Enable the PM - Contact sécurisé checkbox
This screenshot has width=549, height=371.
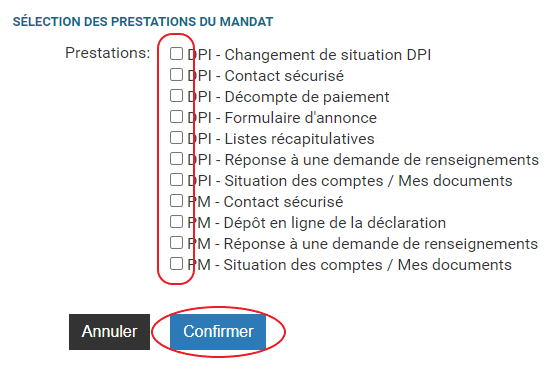click(176, 201)
